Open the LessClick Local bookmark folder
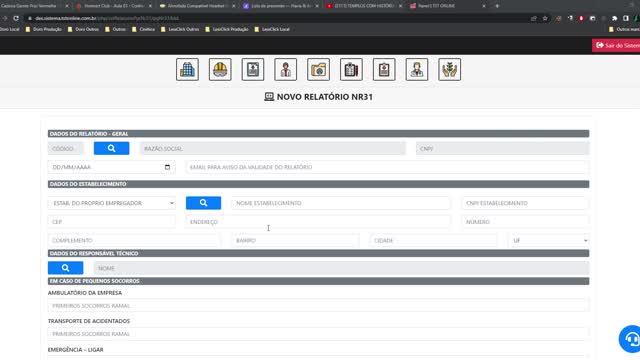 272,29
